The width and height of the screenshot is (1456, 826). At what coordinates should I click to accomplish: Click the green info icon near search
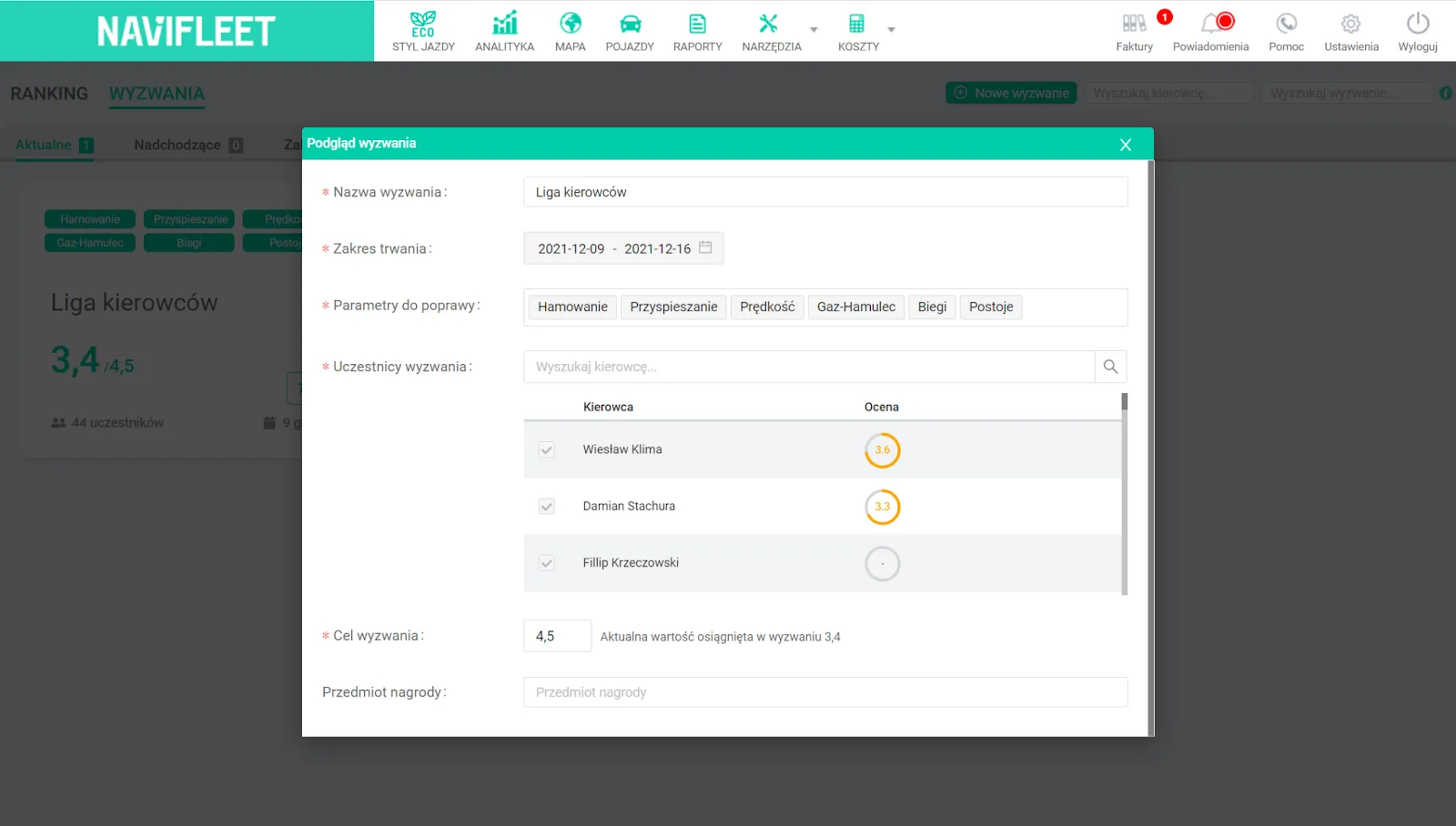[1446, 93]
